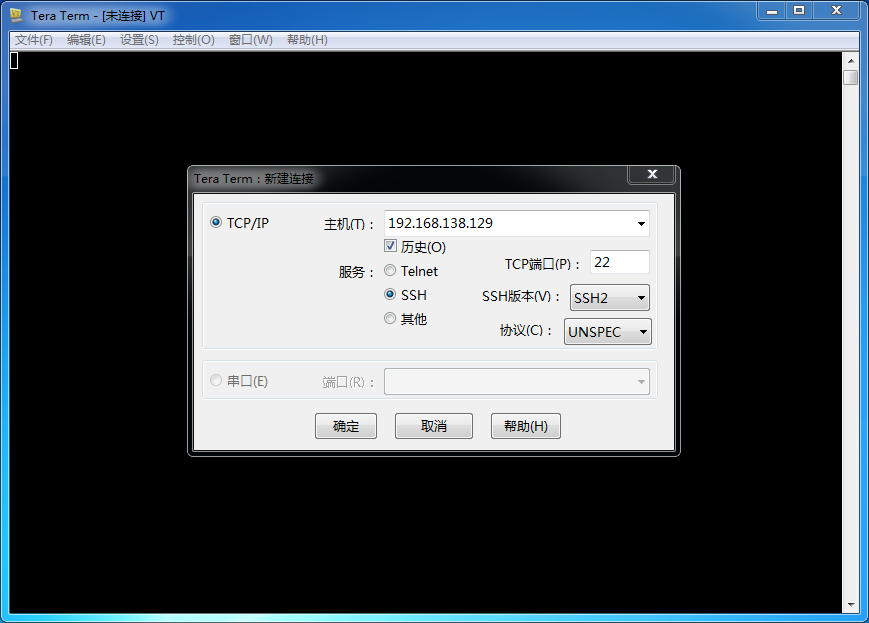
Task: Open the SSH version SSH2 dropdown
Action: click(x=610, y=298)
